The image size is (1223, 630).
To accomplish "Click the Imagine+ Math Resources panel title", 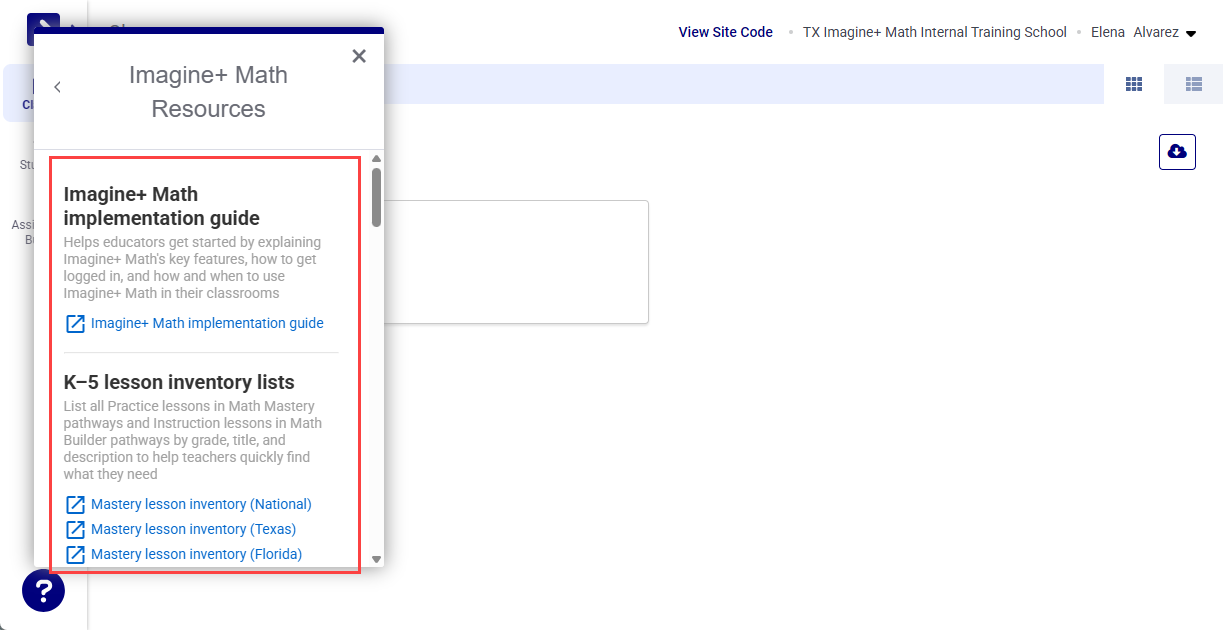I will pyautogui.click(x=208, y=92).
